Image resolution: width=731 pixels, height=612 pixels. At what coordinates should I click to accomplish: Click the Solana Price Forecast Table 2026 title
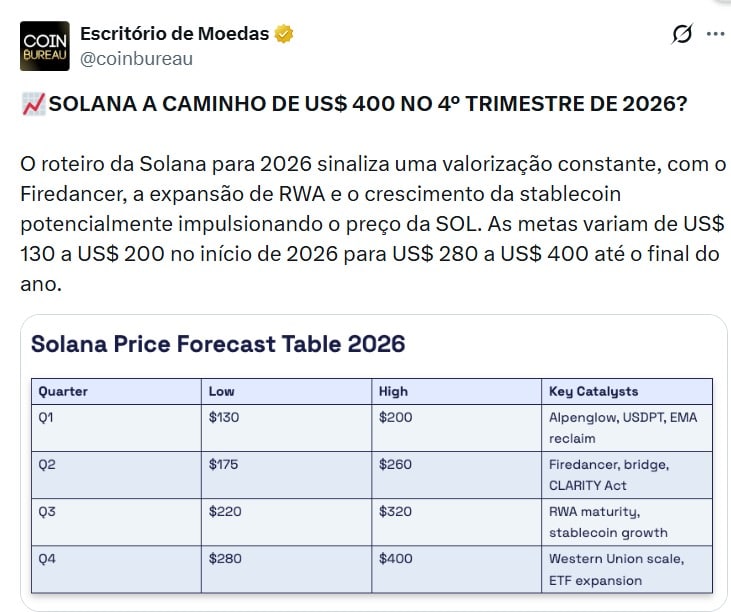click(x=218, y=345)
